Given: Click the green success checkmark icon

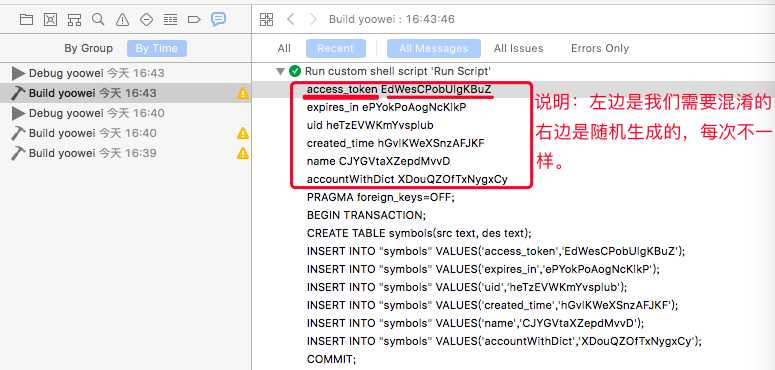Looking at the screenshot, I should tap(295, 71).
